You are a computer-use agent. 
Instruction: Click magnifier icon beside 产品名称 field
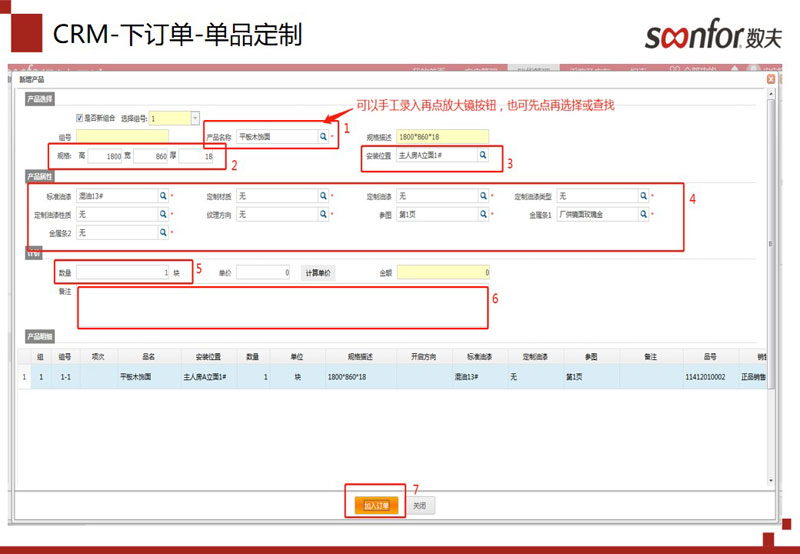pyautogui.click(x=323, y=136)
